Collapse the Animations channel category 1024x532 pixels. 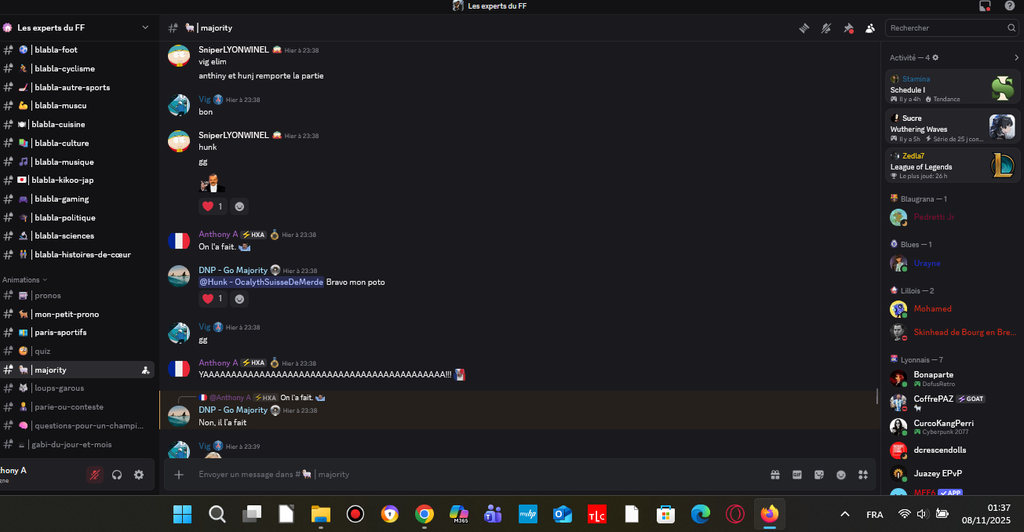24,280
